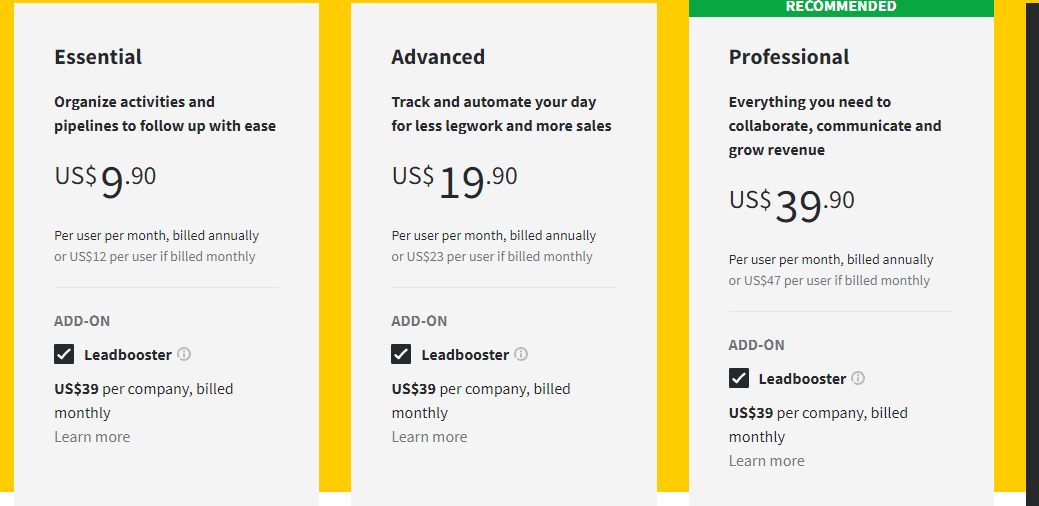The image size is (1039, 506).
Task: Select the Advanced plan heading
Action: point(438,57)
